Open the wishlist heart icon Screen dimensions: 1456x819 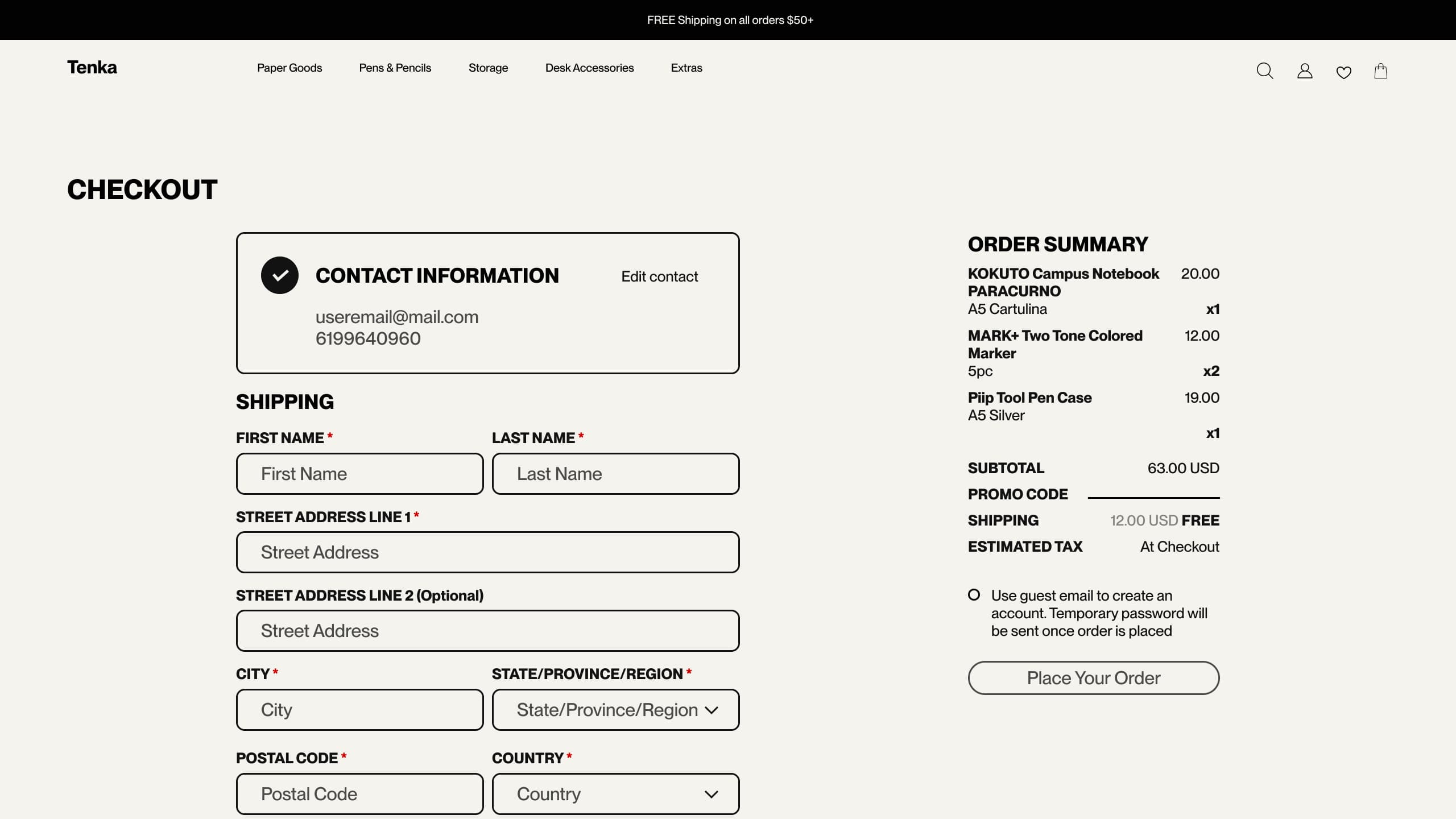[1343, 72]
